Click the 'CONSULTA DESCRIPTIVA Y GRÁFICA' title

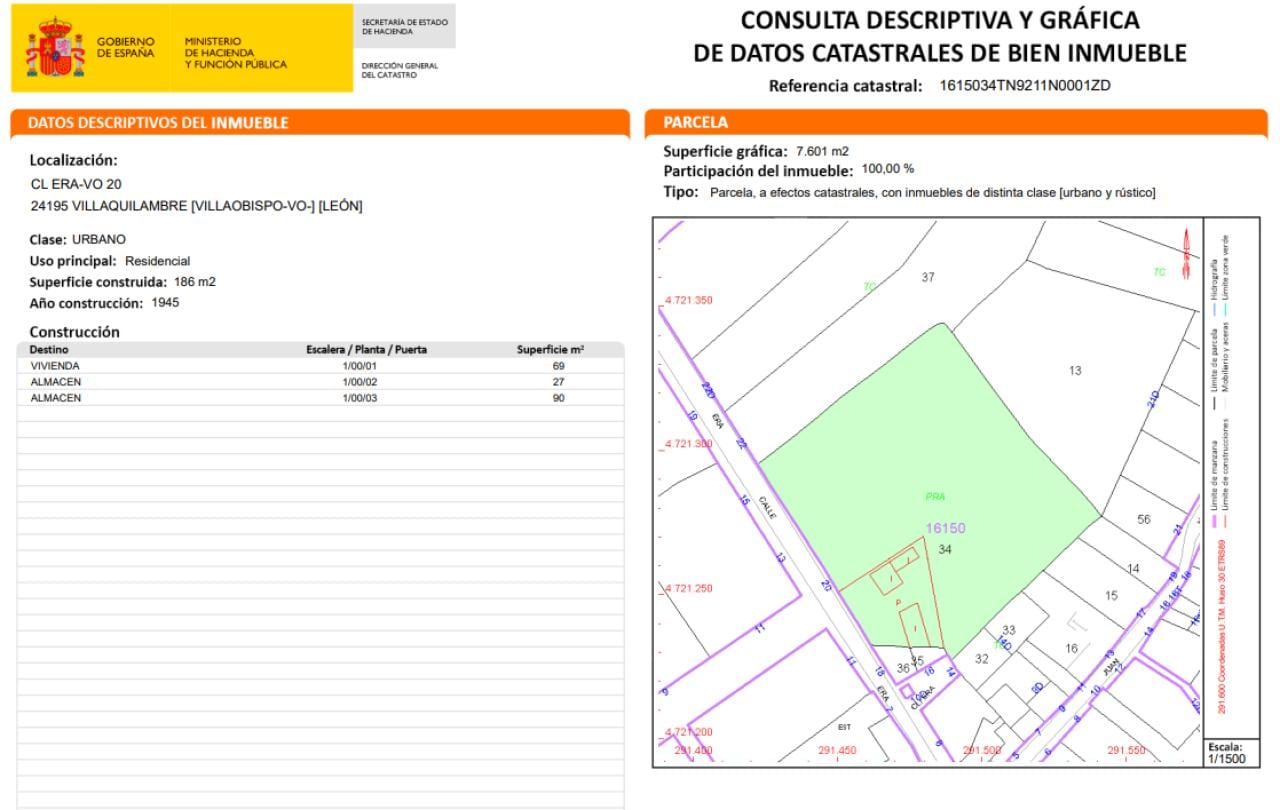(940, 20)
